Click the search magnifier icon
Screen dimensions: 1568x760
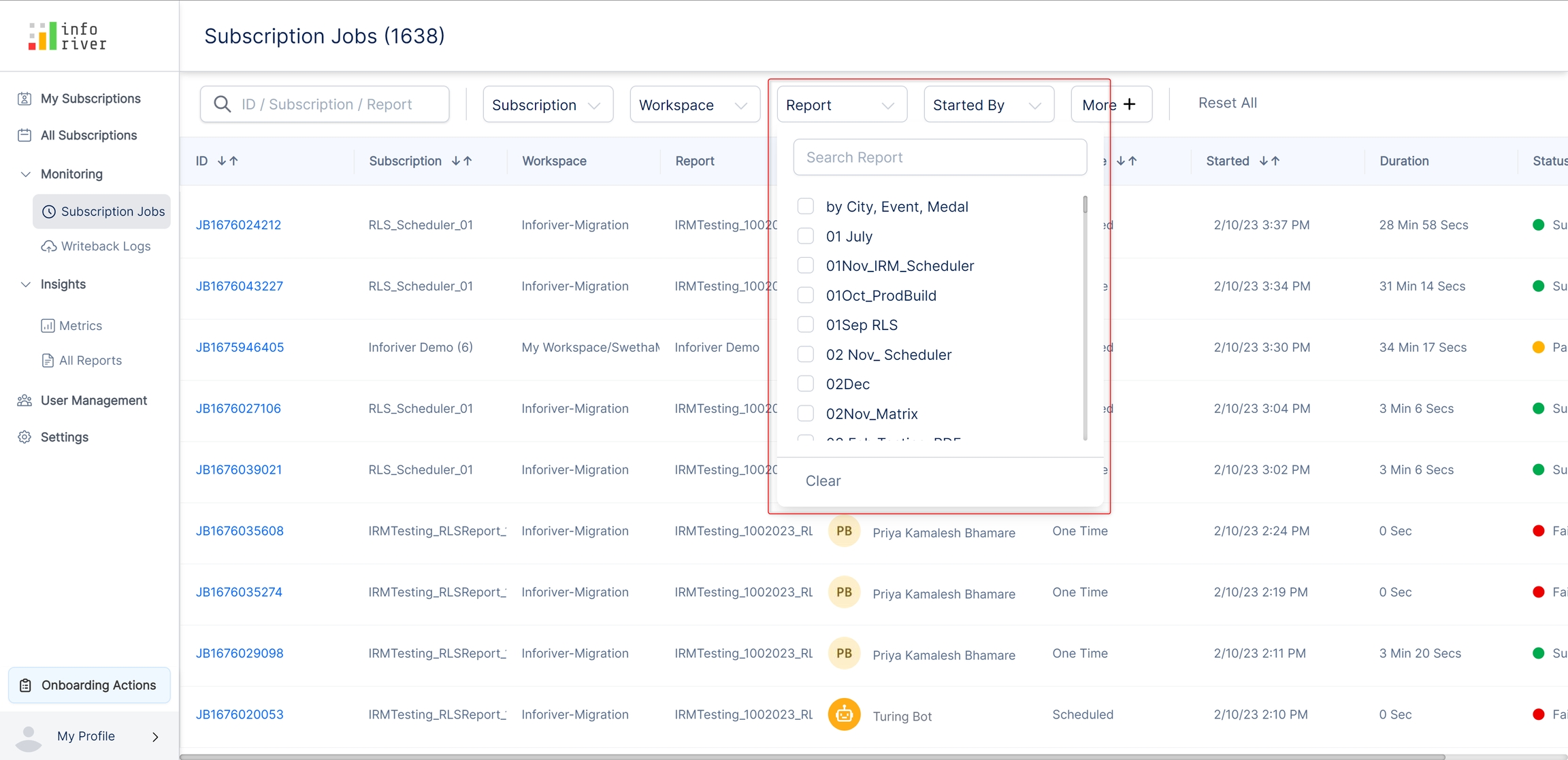(222, 104)
